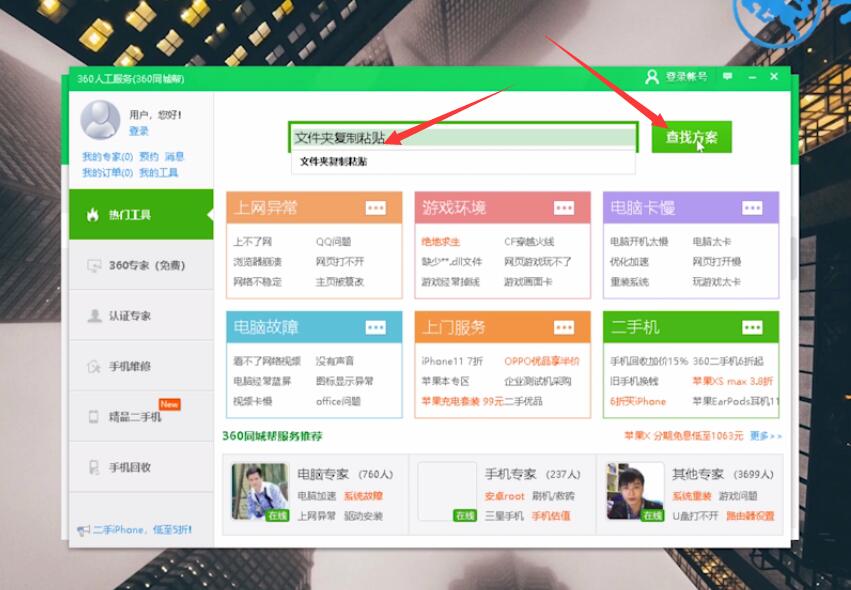Click 重装系统 under 电脑卡慢
This screenshot has height=590, width=851.
pos(629,282)
